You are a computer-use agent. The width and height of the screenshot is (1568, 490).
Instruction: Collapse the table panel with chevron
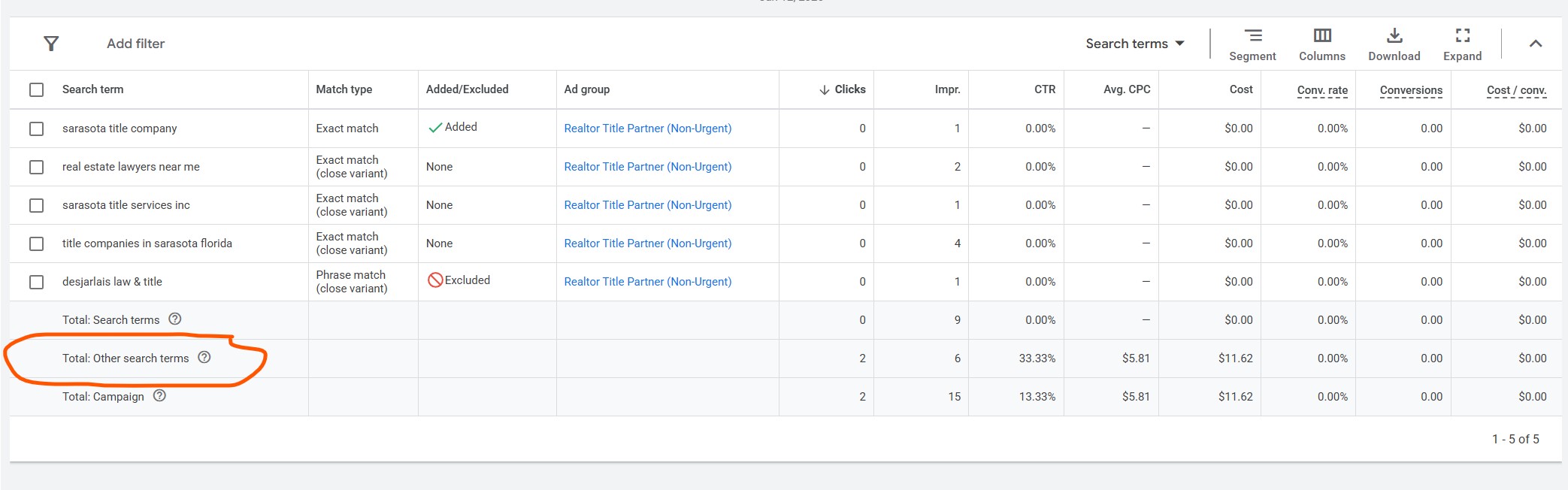pos(1535,44)
